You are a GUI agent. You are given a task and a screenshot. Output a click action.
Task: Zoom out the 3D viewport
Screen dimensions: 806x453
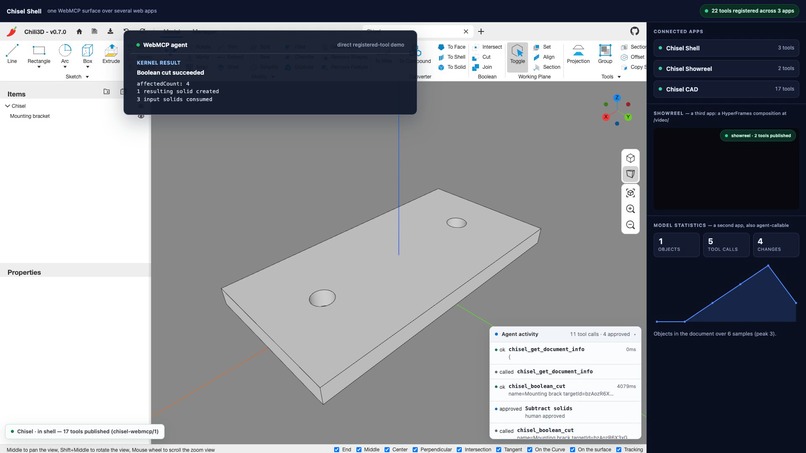(630, 225)
